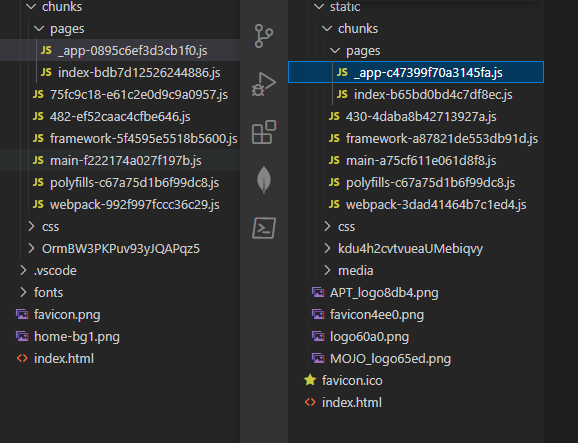Open the Source Control view
The image size is (578, 443).
coord(264,36)
